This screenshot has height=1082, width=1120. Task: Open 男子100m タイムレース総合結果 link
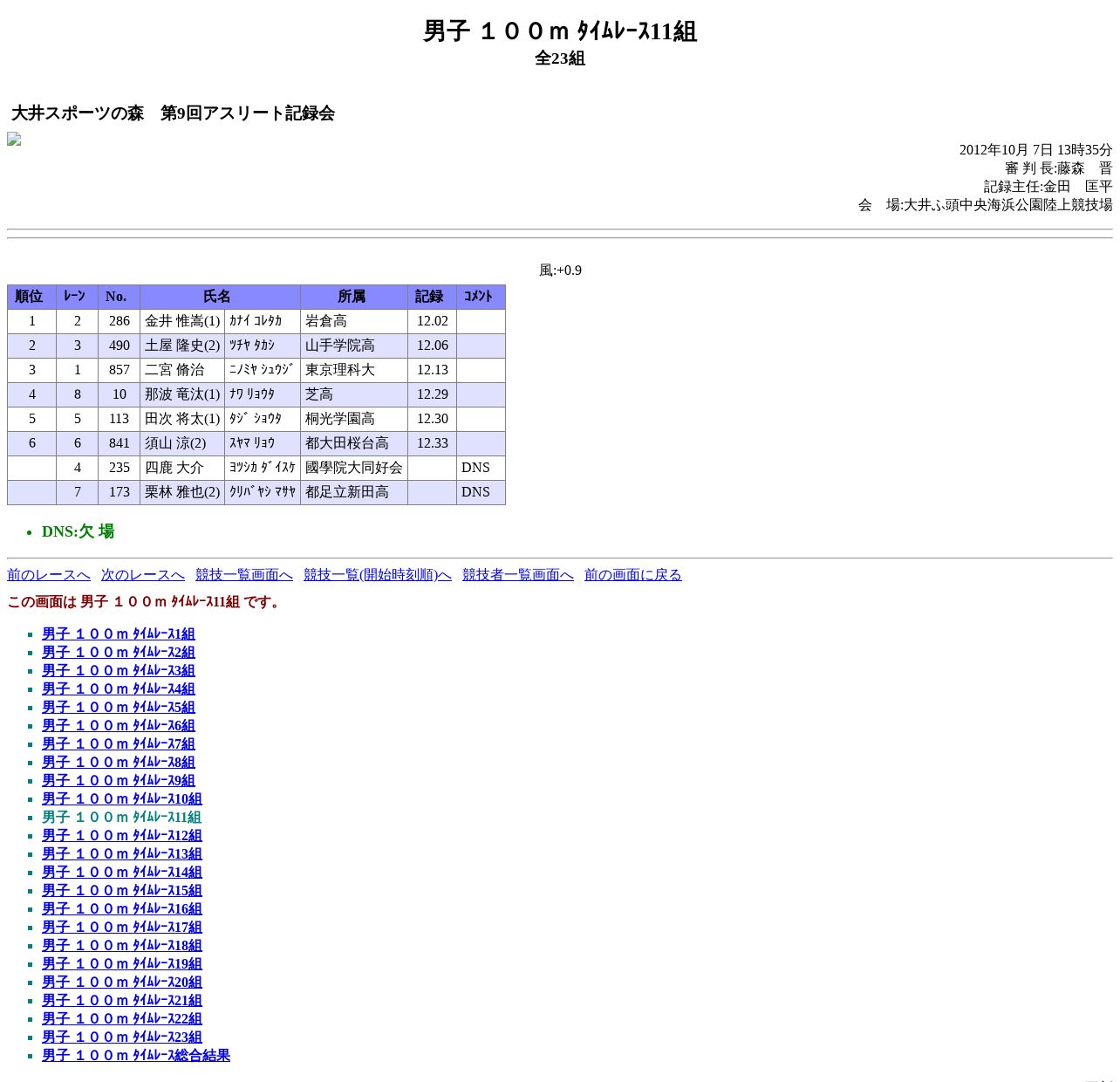pos(136,1056)
